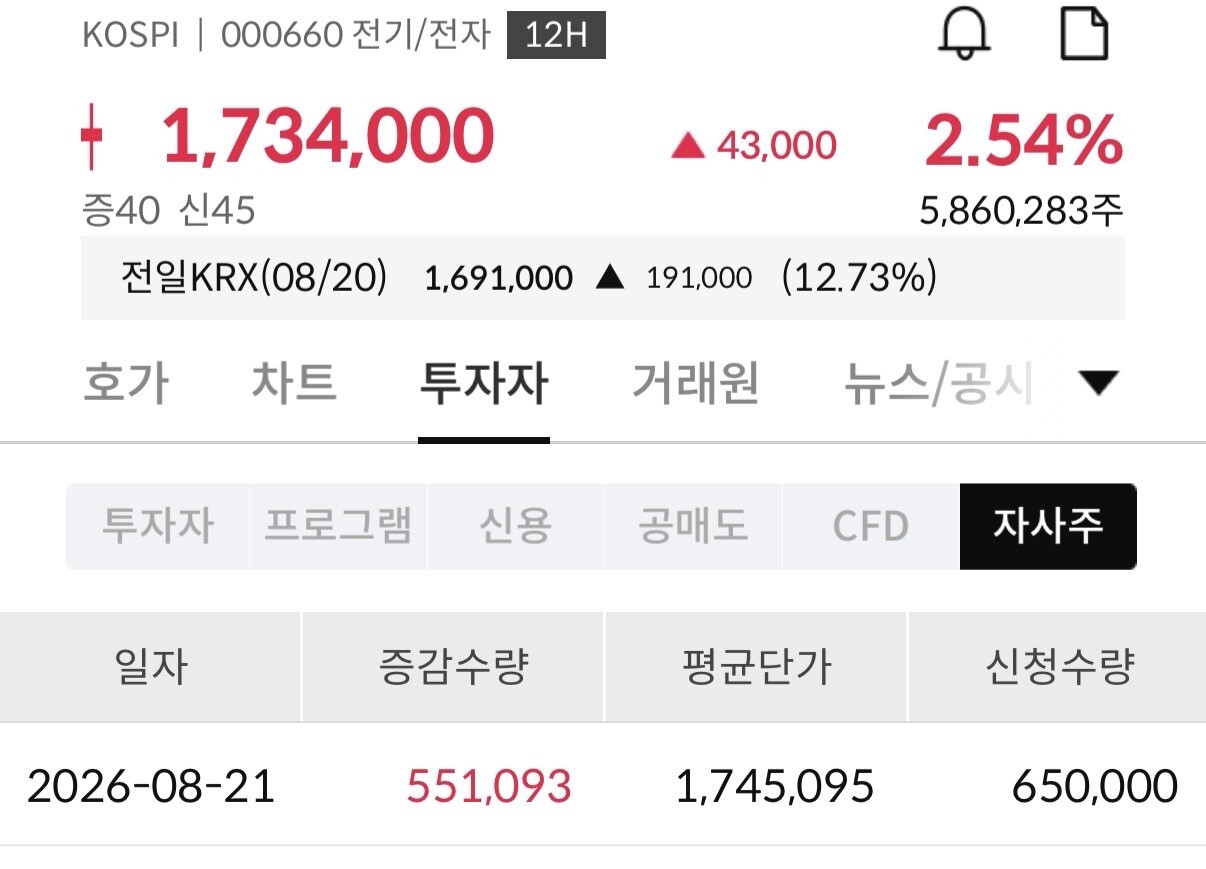Select the 공매도 filter
The height and width of the screenshot is (869, 1206).
click(x=694, y=526)
